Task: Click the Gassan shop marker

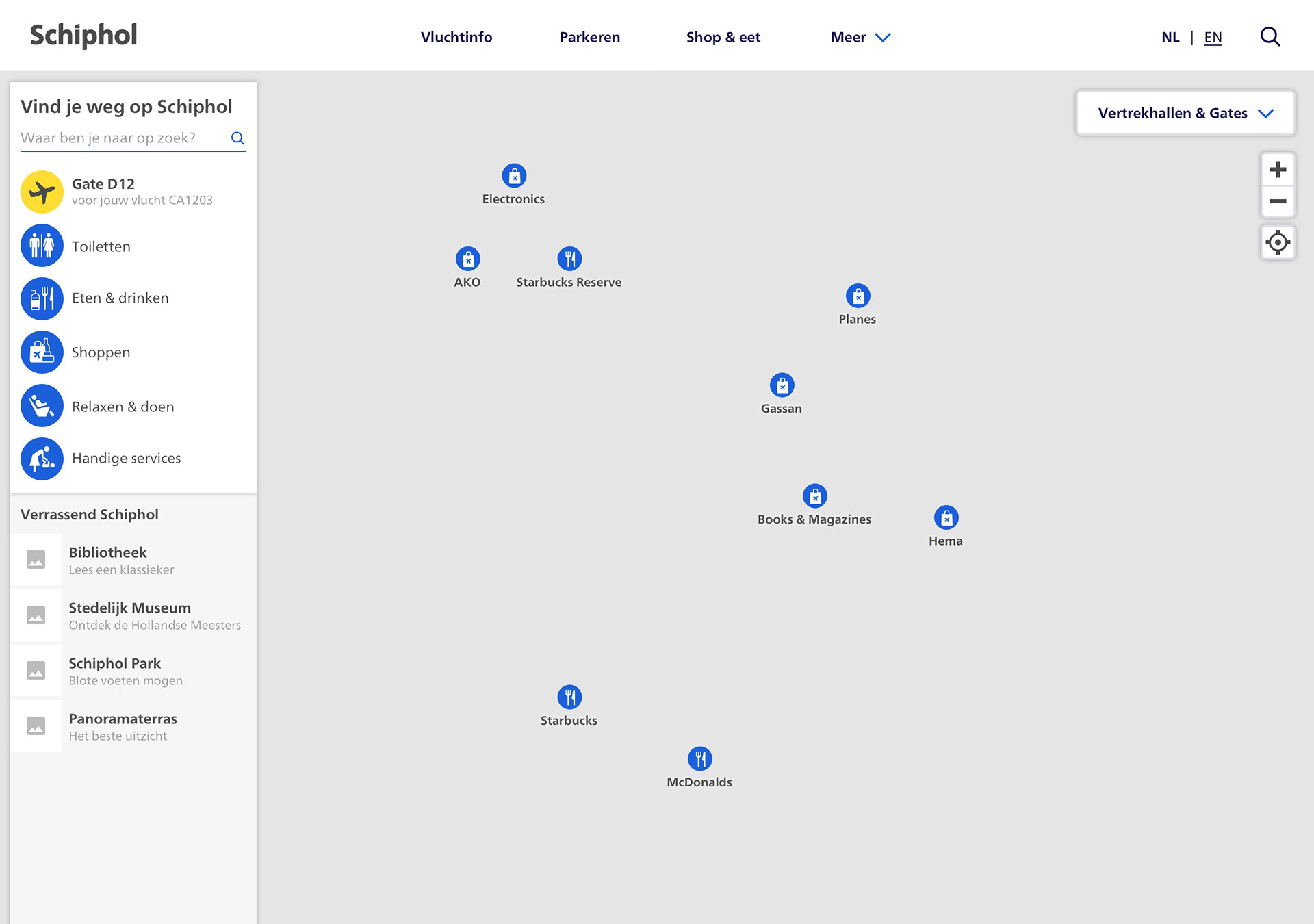Action: [782, 385]
